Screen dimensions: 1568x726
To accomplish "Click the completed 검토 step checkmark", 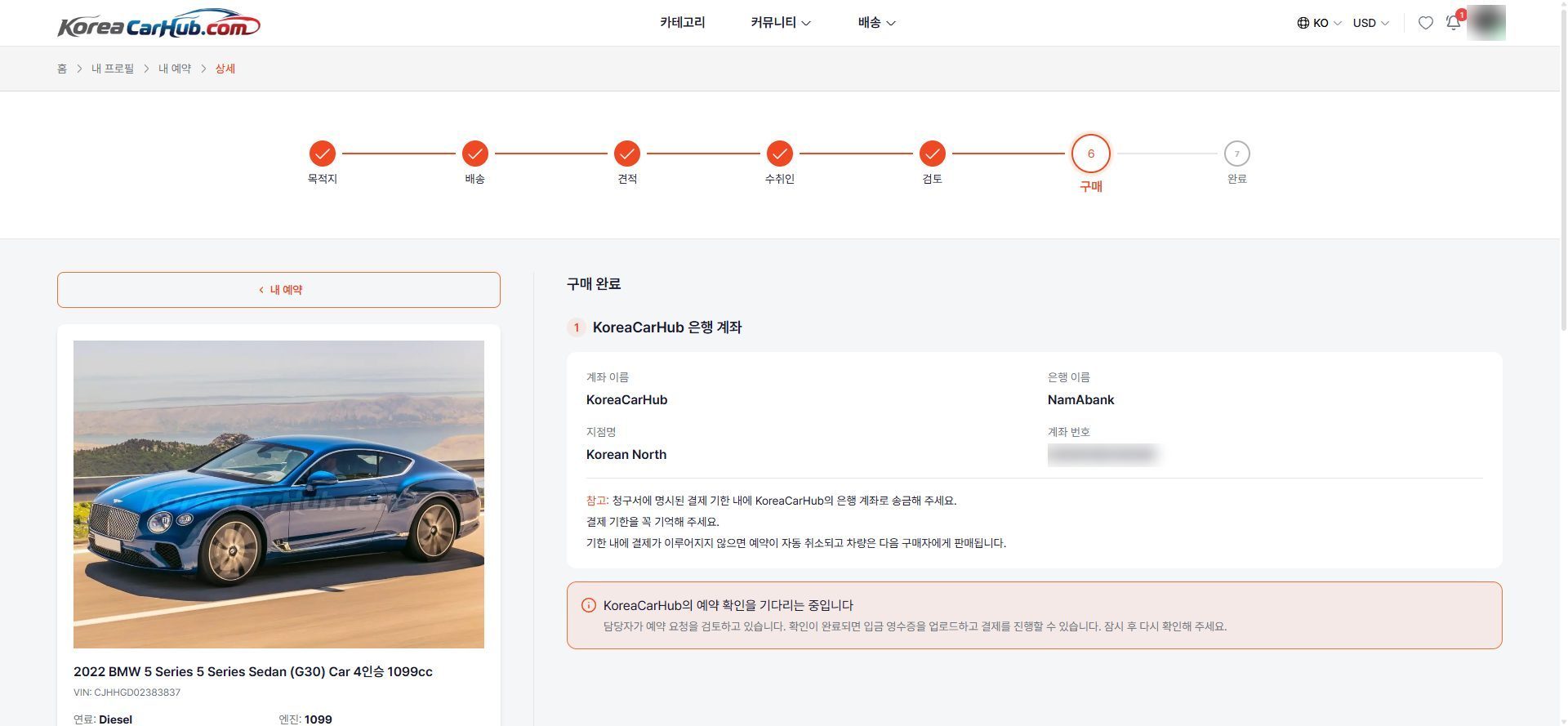I will tap(932, 154).
